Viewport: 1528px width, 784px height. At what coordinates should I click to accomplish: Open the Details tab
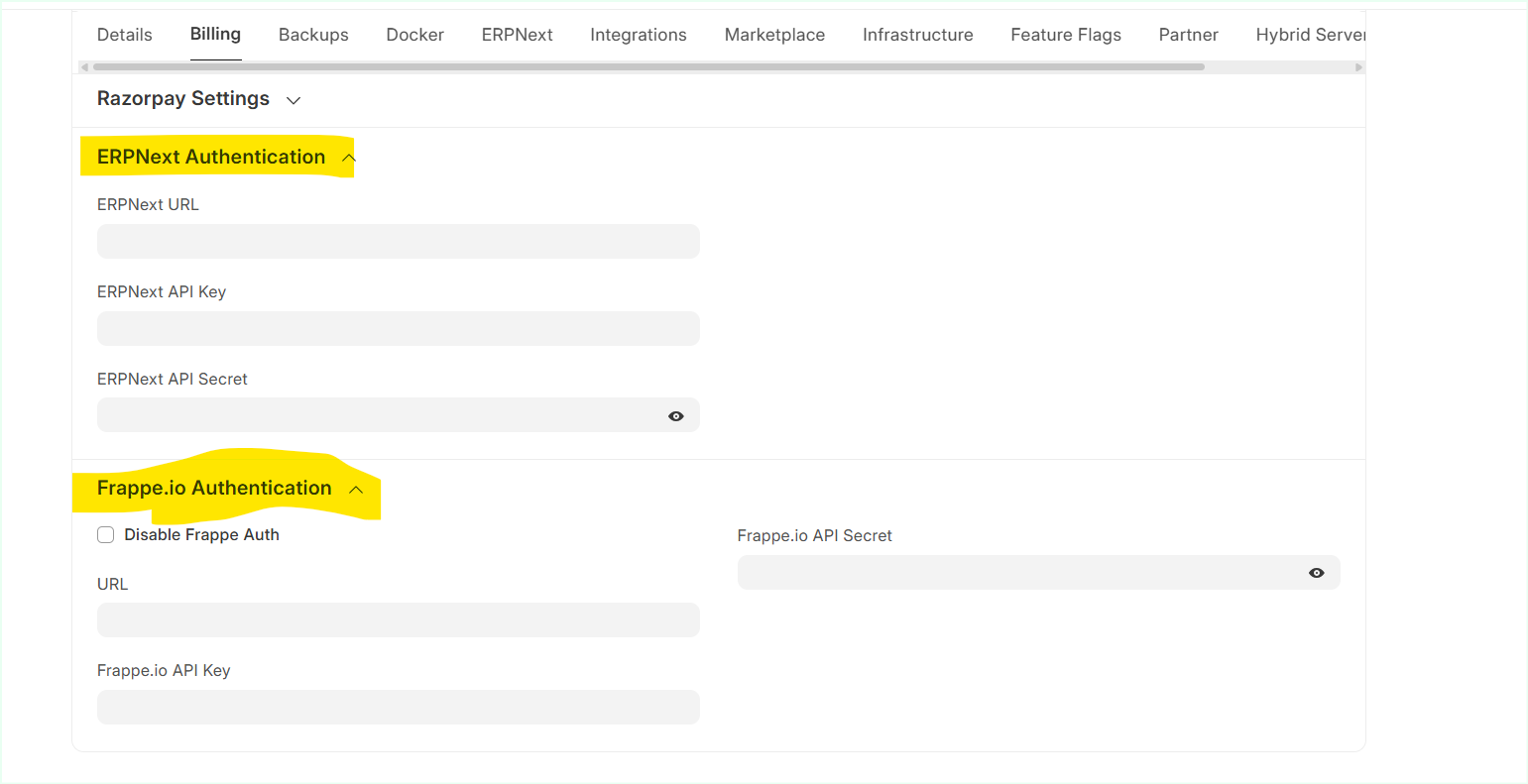(x=125, y=35)
